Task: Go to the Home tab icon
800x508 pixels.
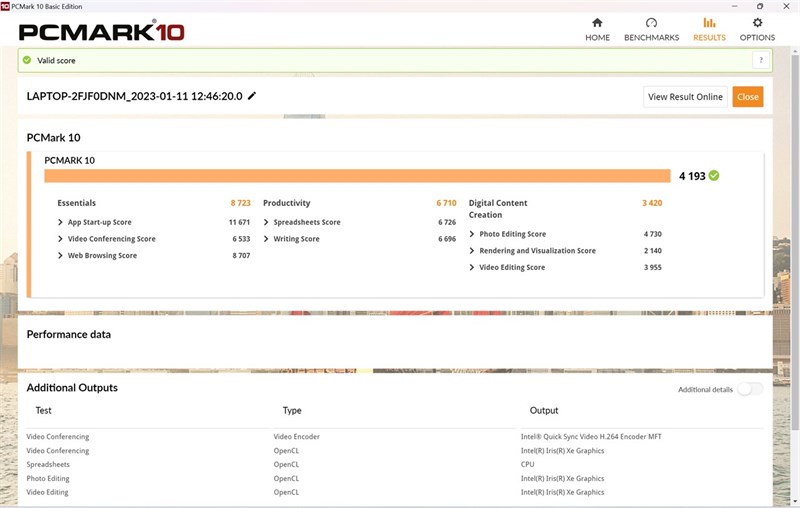Action: (597, 22)
